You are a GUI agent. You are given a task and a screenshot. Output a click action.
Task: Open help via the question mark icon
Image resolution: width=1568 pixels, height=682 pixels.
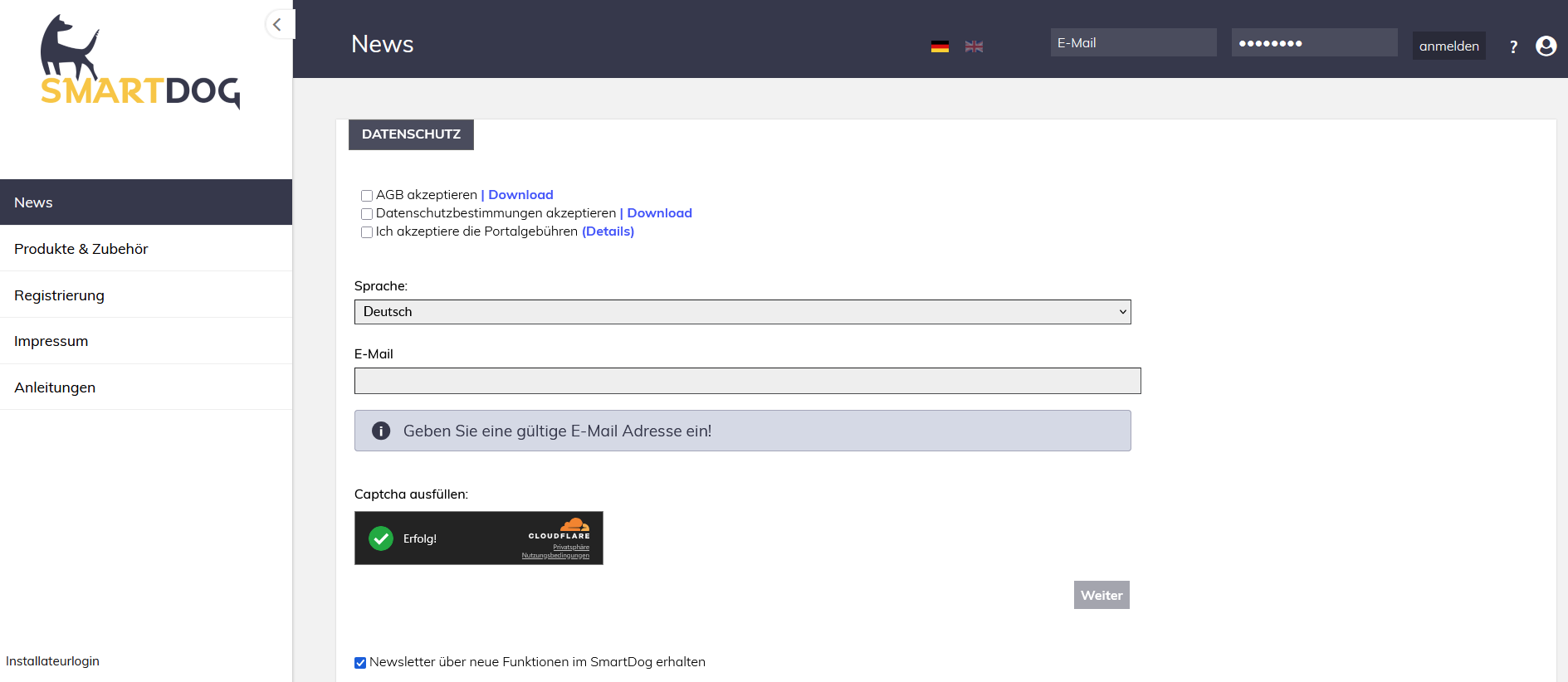[1513, 46]
